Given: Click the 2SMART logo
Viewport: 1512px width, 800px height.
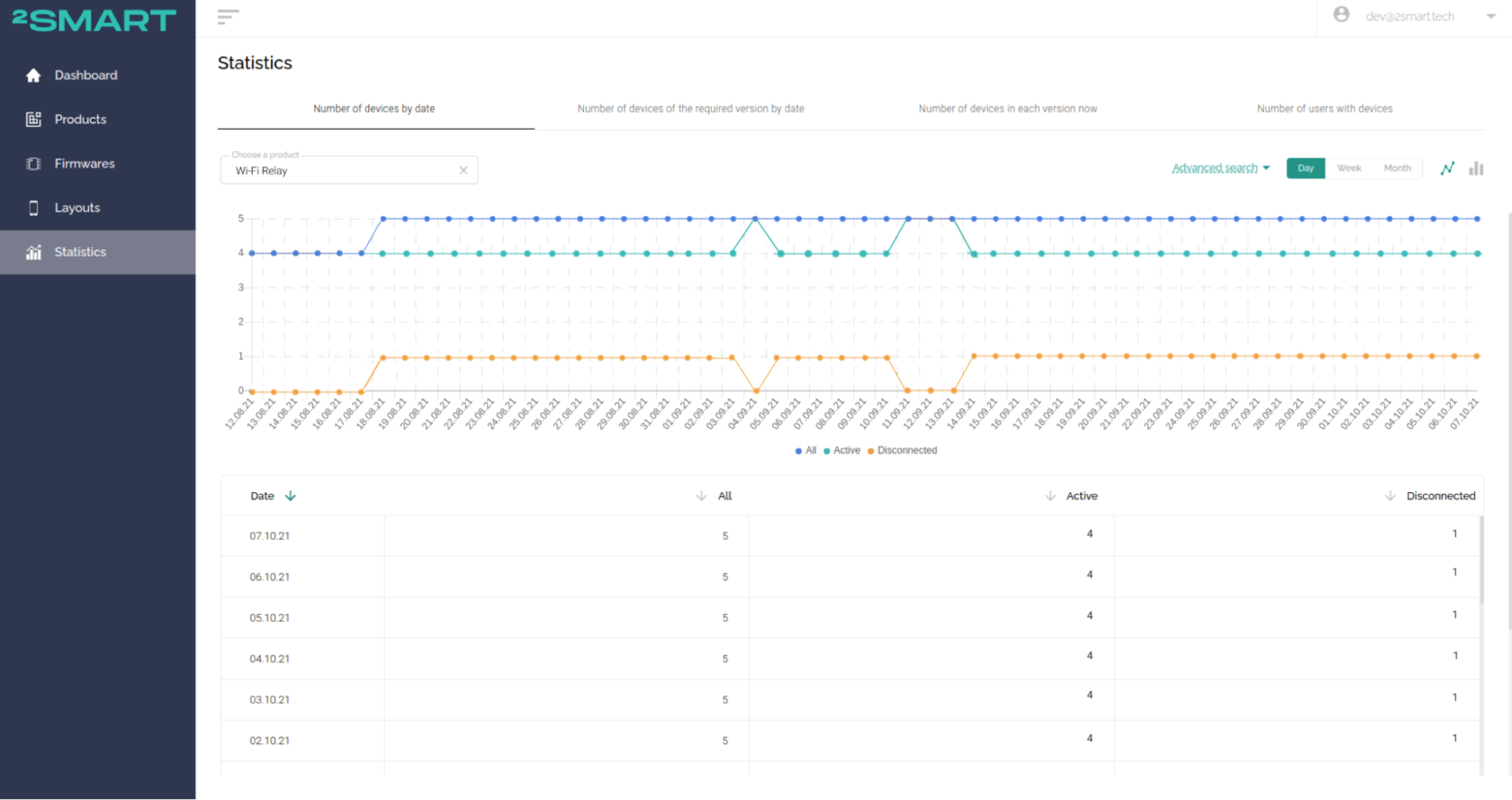Looking at the screenshot, I should (x=94, y=20).
